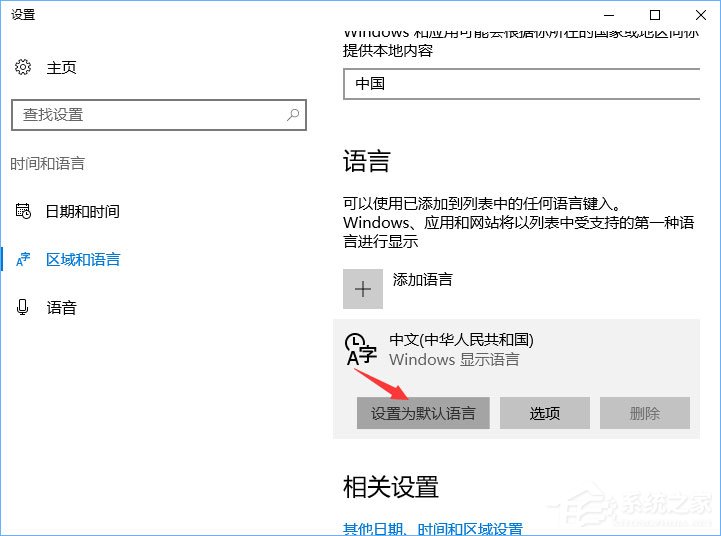Maximize the 设置 window

tap(655, 15)
